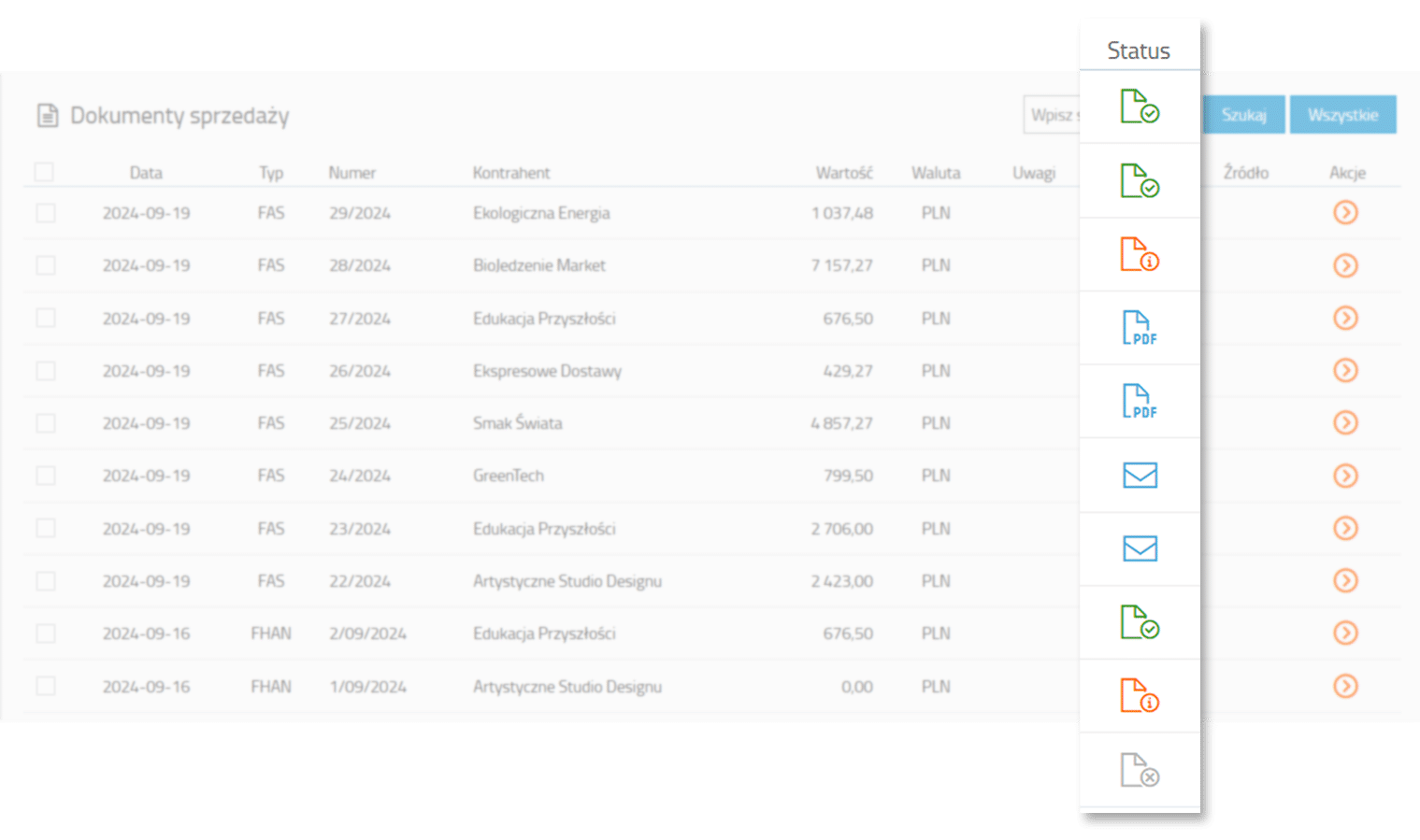
Task: Select checkbox of invoice 27/2024 row
Action: (45, 318)
